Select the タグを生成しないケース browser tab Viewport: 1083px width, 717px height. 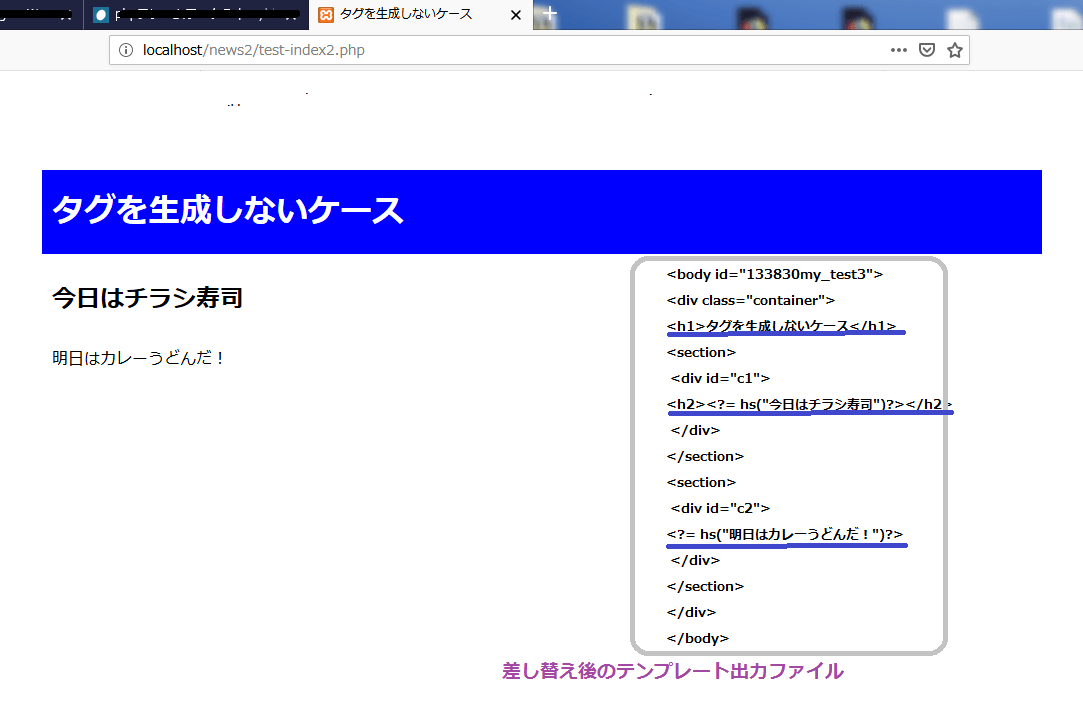click(421, 15)
